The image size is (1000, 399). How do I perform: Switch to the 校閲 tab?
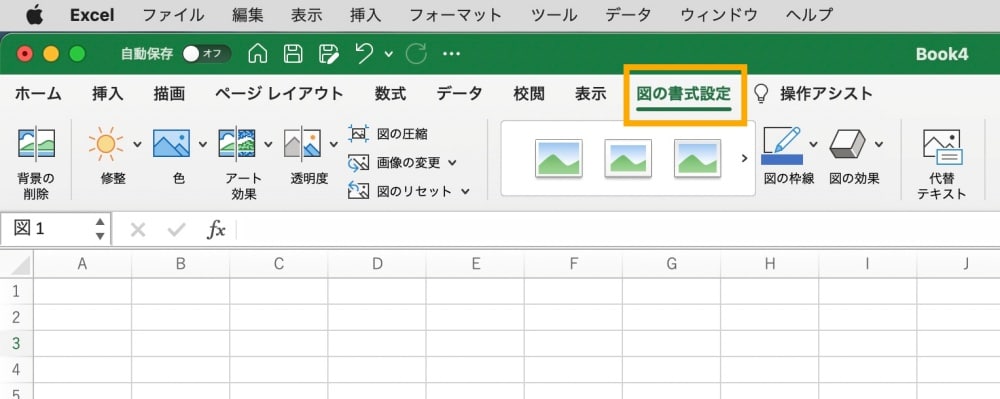click(x=529, y=94)
